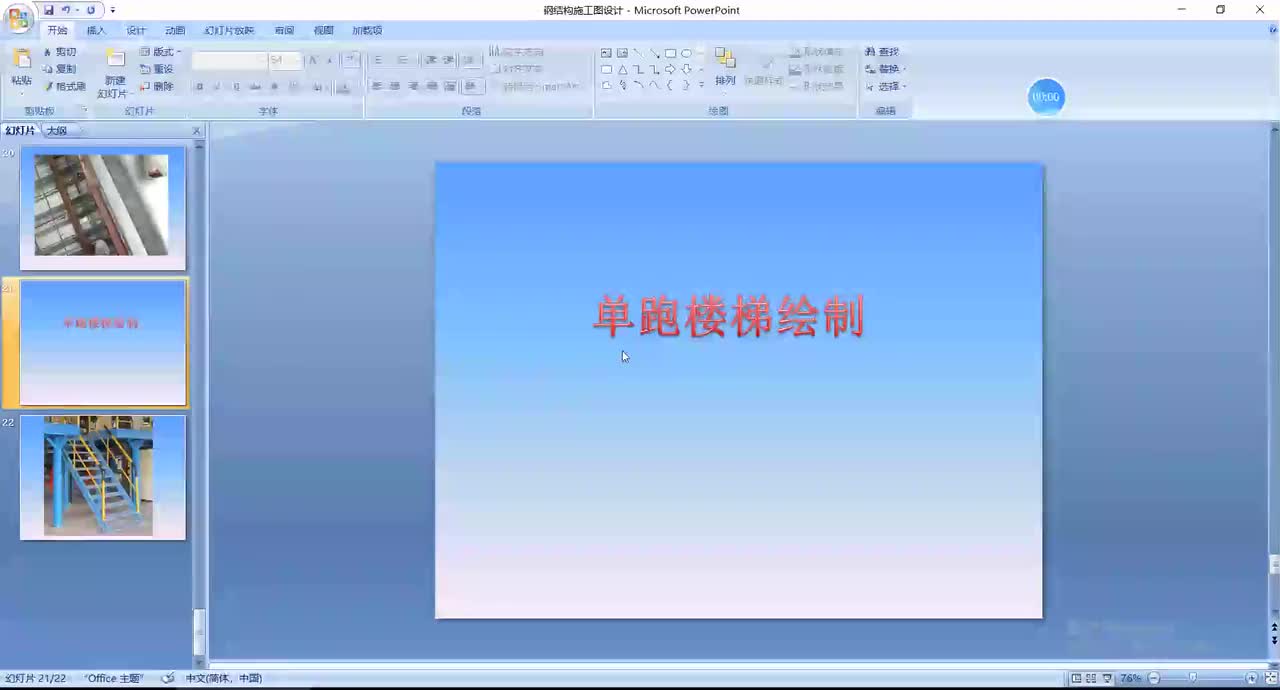Toggle bulleted list
The image size is (1280, 690).
[x=378, y=61]
